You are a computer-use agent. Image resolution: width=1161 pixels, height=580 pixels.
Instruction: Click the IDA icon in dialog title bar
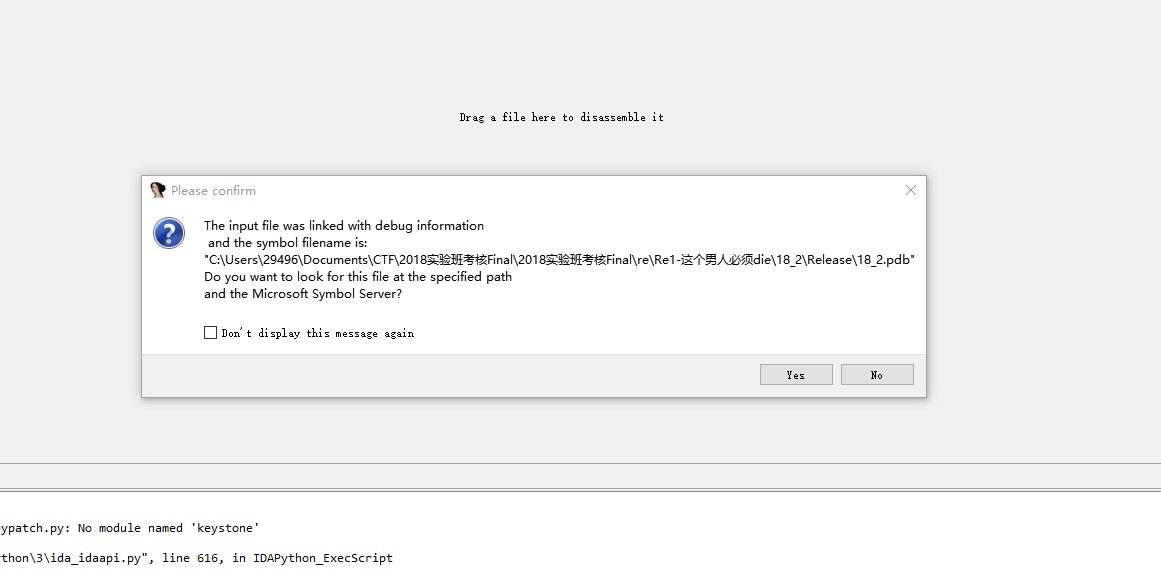tap(157, 190)
